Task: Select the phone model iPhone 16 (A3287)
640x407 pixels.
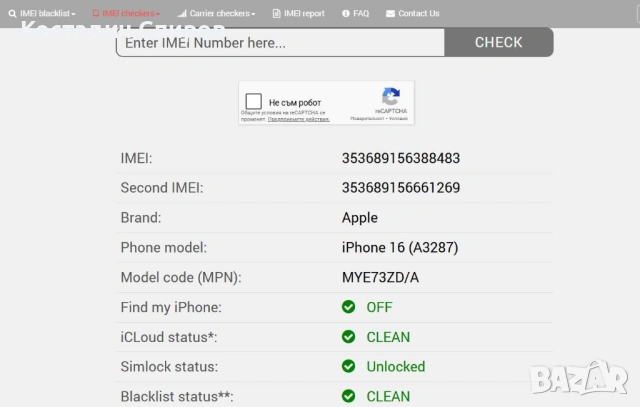Action: tap(400, 247)
